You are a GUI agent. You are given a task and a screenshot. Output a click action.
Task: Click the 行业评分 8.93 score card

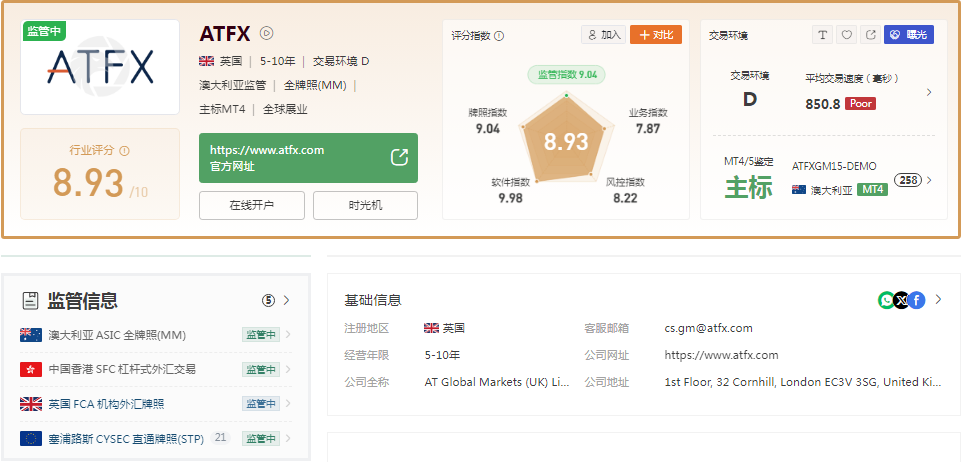(x=100, y=174)
